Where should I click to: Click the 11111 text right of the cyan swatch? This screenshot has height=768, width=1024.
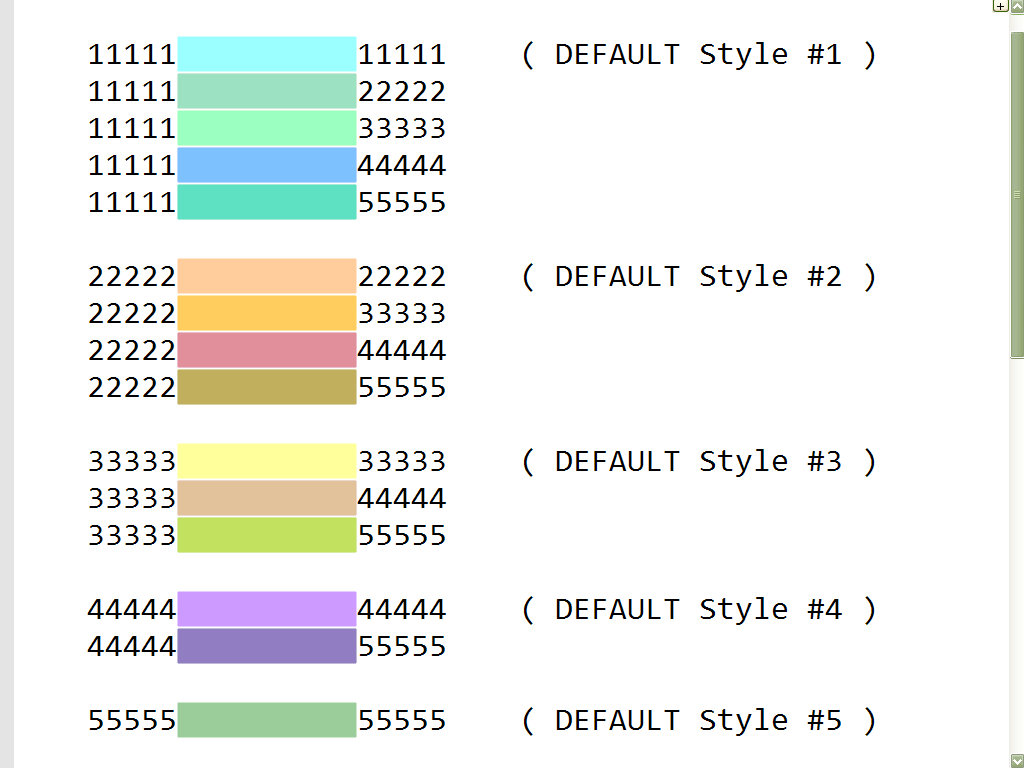(402, 55)
